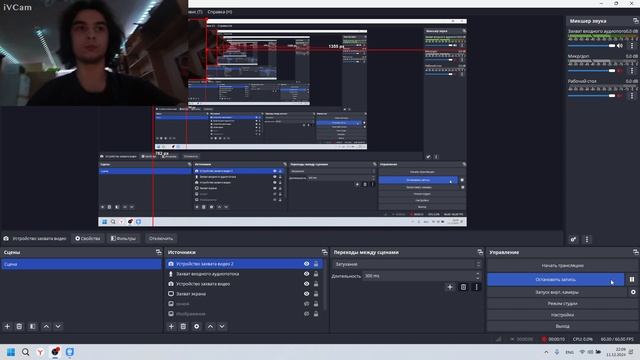Hide Захват экрана source
This screenshot has width=640, height=360.
pyautogui.click(x=307, y=294)
